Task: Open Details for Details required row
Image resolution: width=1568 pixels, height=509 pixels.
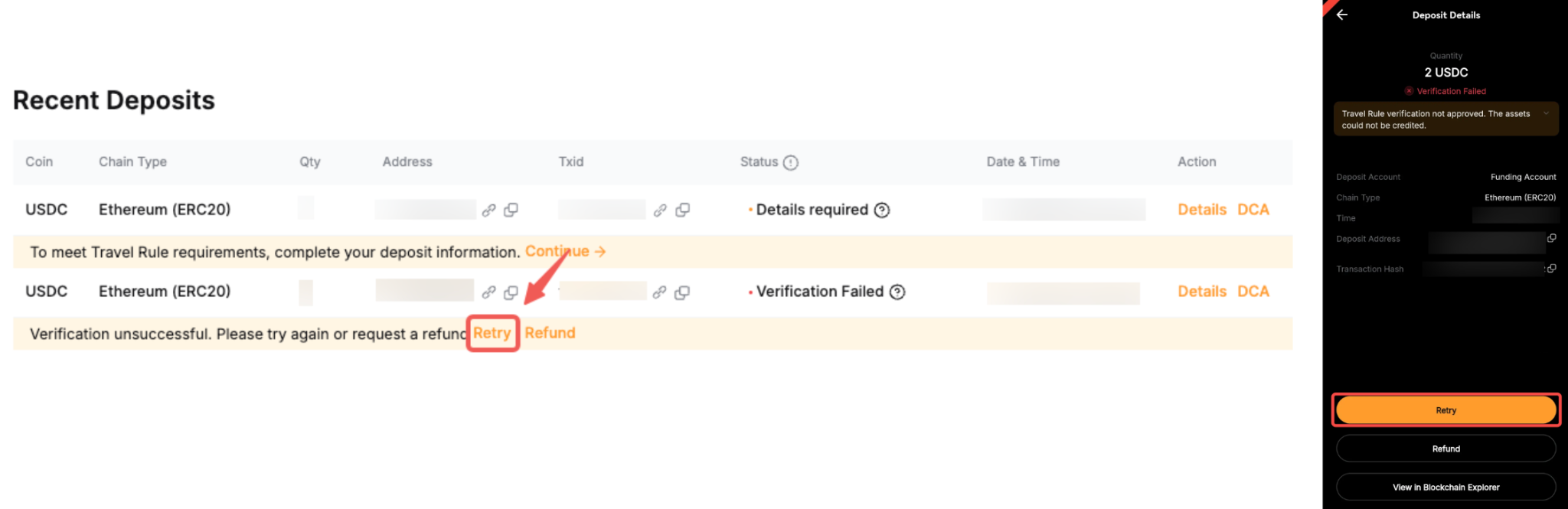Action: pos(1201,210)
